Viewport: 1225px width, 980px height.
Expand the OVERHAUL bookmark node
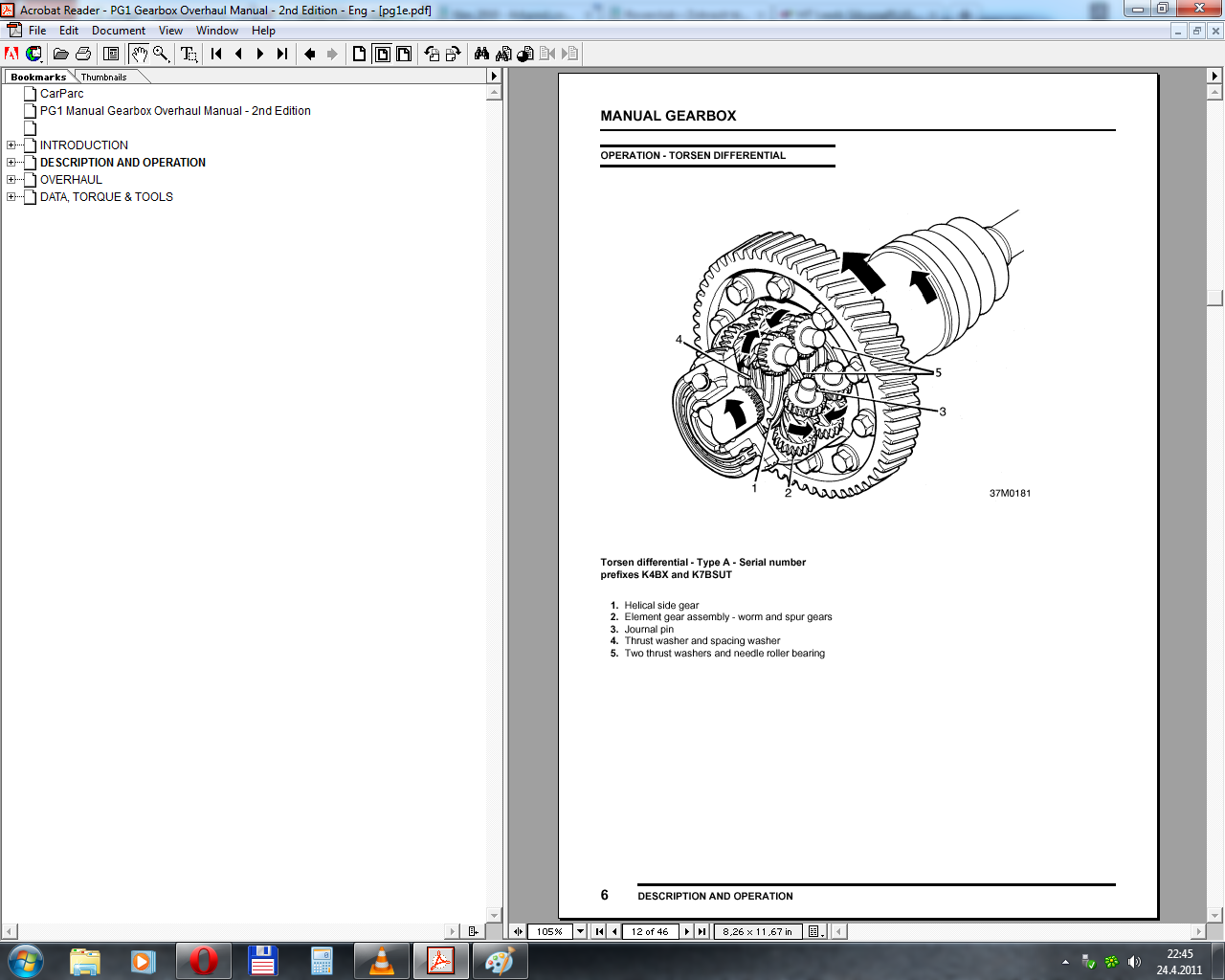click(11, 180)
